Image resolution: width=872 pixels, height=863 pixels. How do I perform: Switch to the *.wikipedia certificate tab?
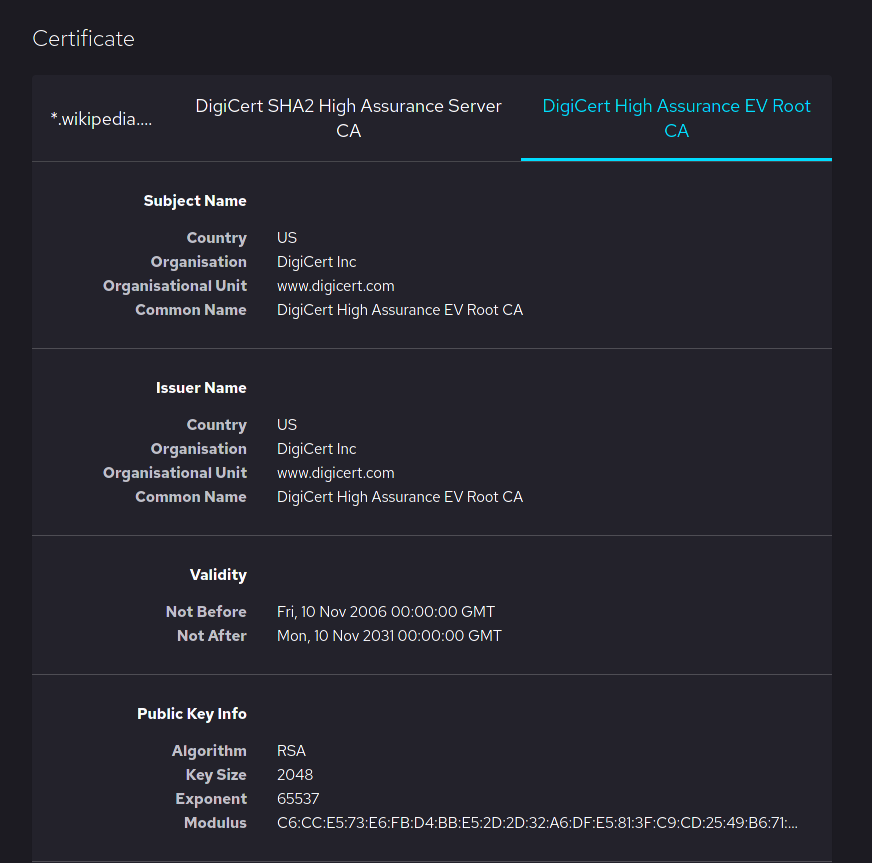(101, 118)
